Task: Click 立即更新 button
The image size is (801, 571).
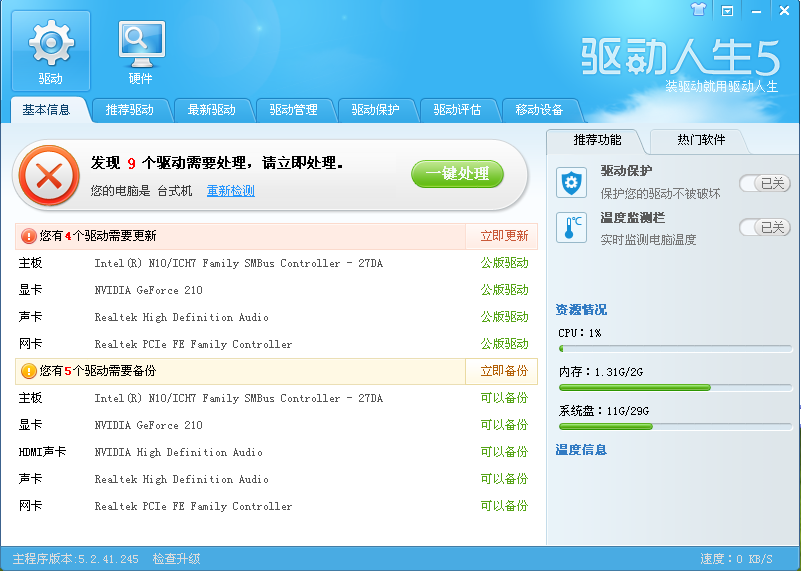Action: tap(504, 236)
